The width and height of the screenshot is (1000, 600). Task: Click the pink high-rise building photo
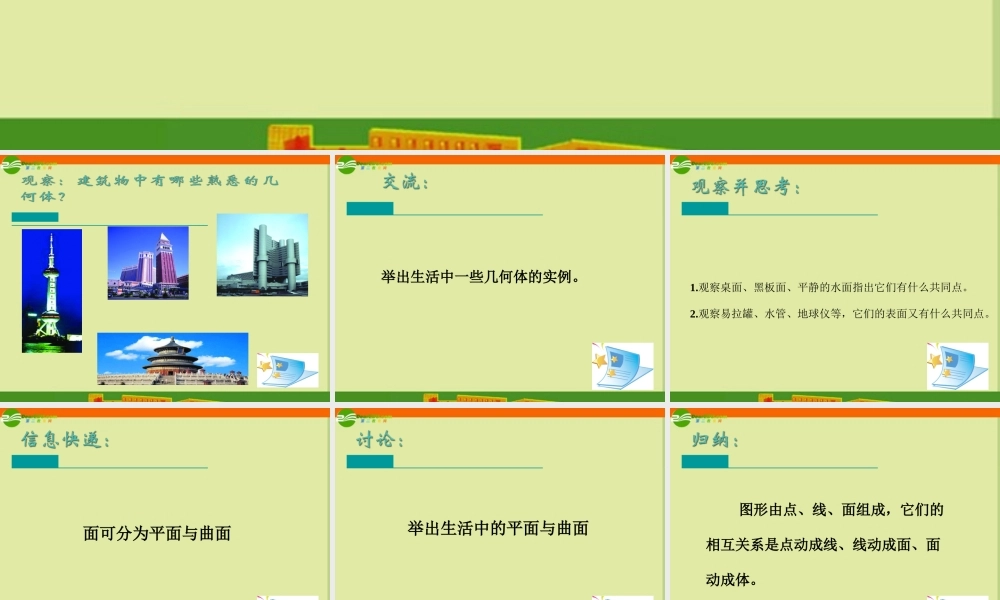pos(148,263)
